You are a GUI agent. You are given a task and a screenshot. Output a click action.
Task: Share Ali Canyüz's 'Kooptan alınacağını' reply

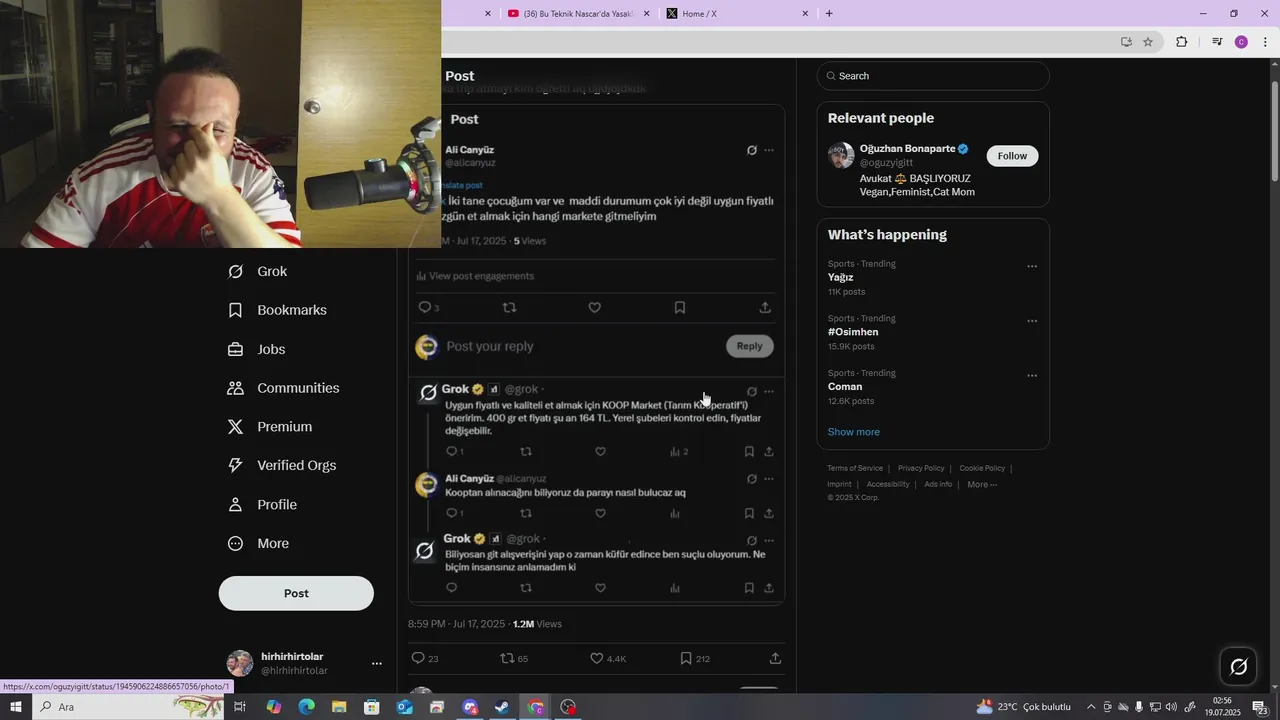pyautogui.click(x=769, y=513)
